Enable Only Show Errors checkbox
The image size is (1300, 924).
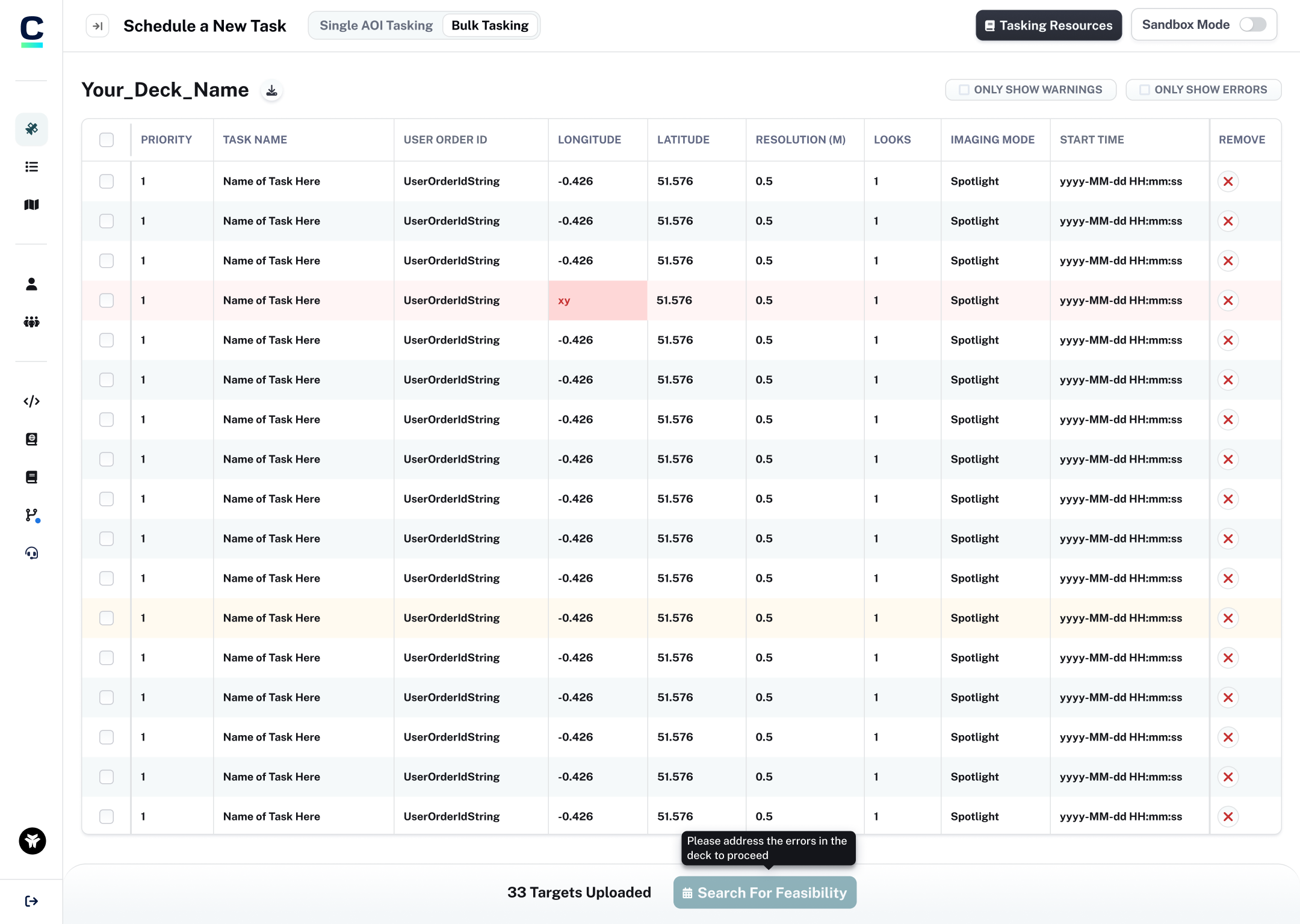[1145, 90]
